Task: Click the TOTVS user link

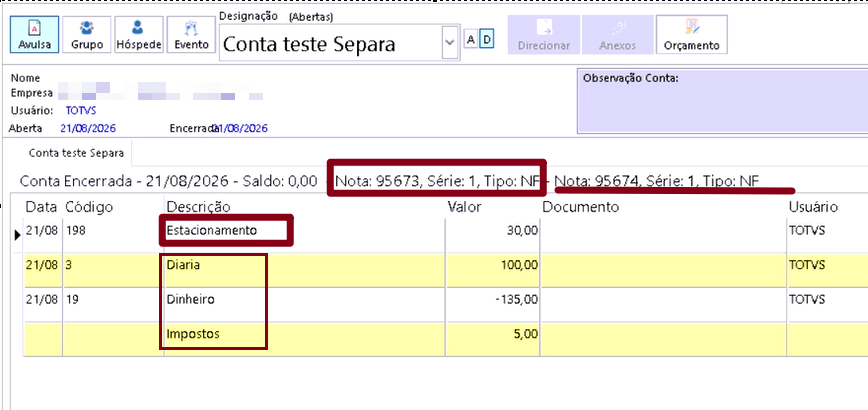Action: (x=81, y=111)
